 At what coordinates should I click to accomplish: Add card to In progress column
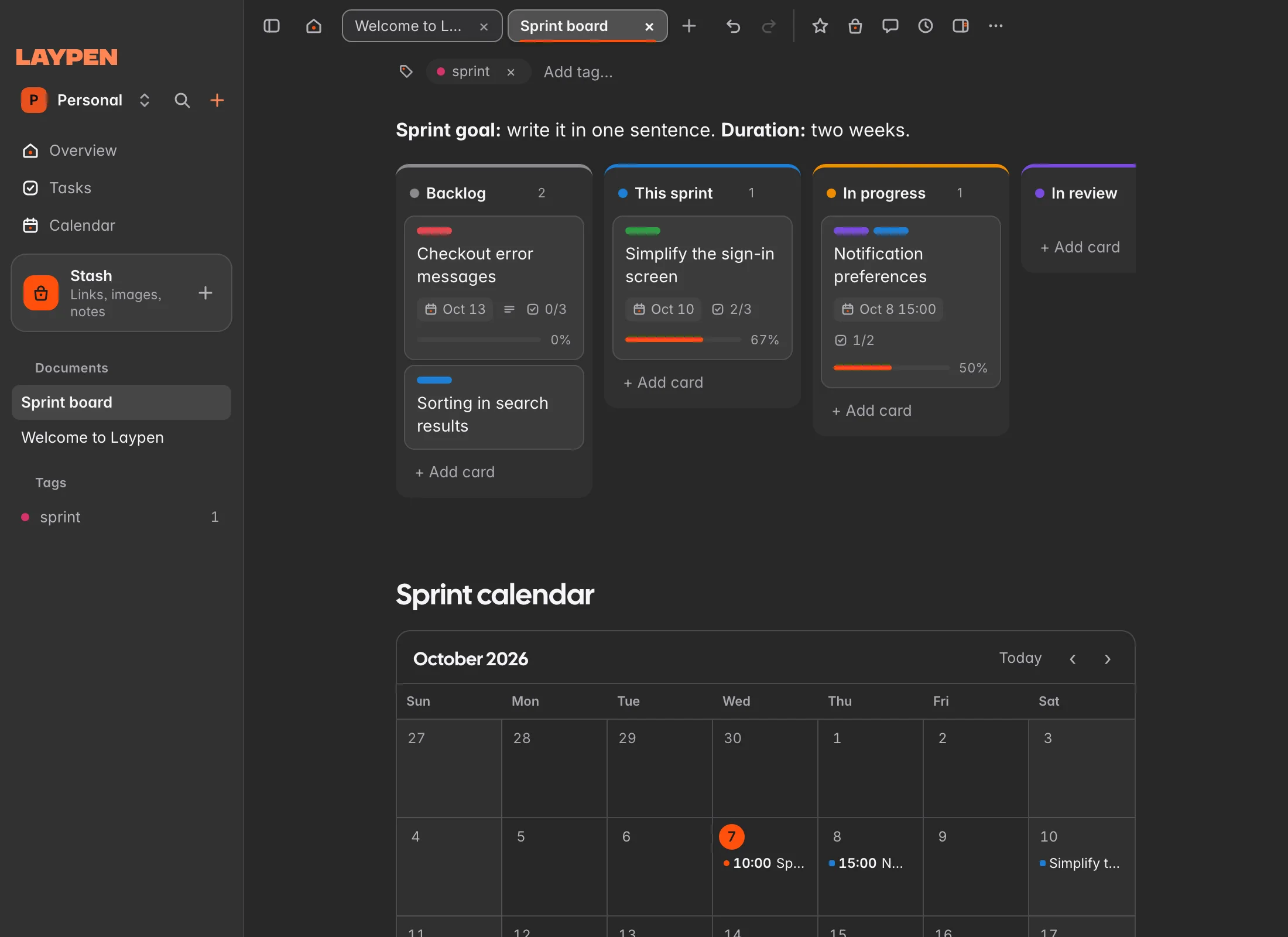click(x=872, y=411)
